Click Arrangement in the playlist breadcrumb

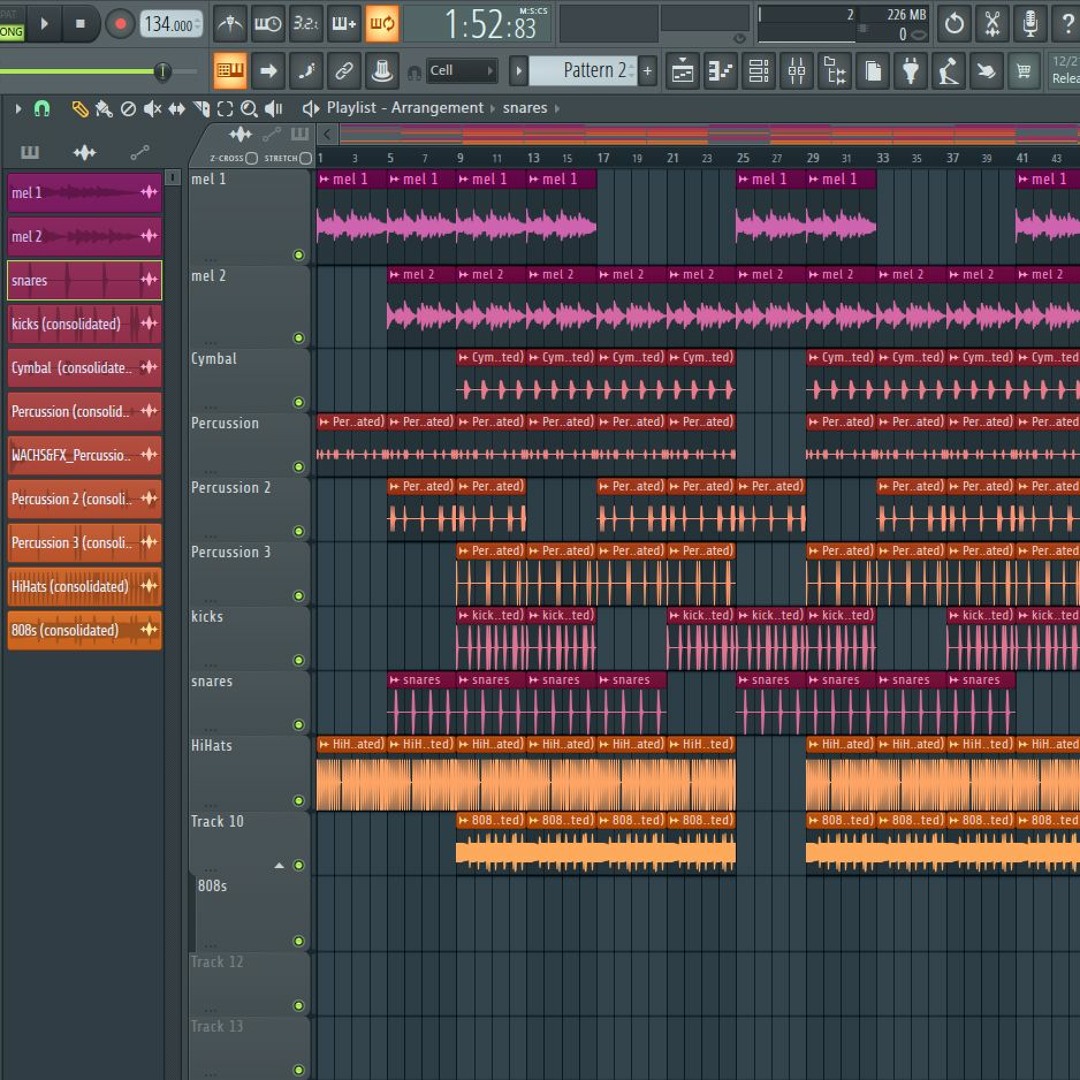(x=437, y=108)
